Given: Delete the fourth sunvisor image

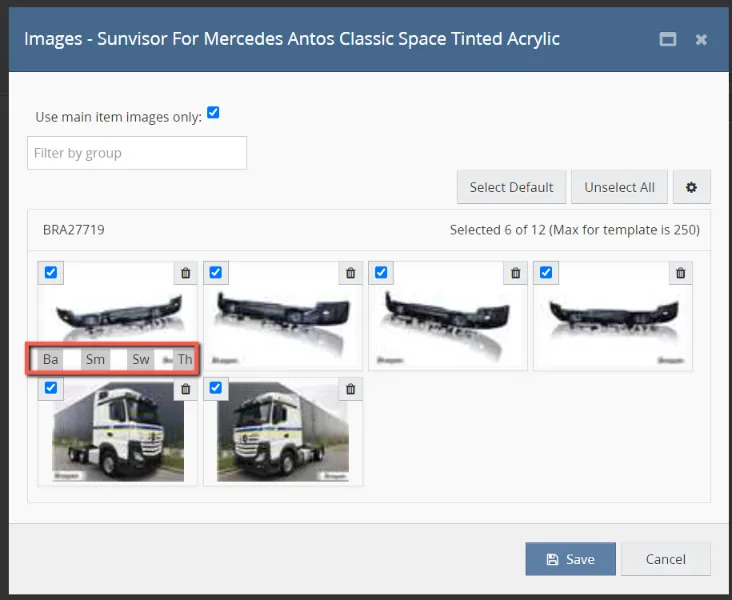Looking at the screenshot, I should coord(681,273).
